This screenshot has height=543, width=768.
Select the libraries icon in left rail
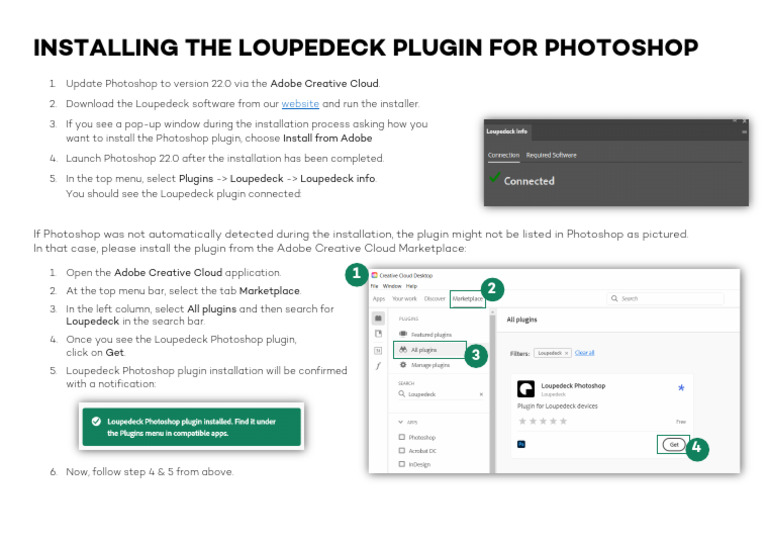tap(378, 334)
